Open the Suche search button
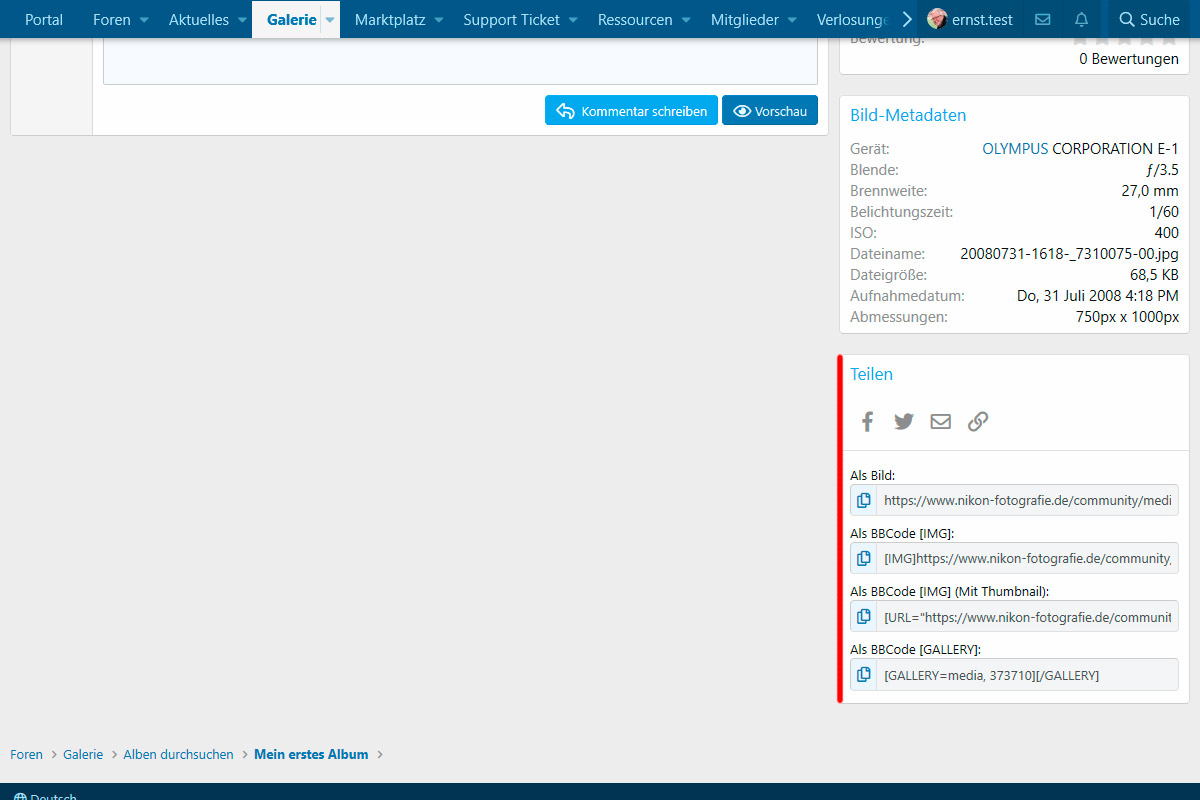This screenshot has height=800, width=1200. click(1149, 19)
